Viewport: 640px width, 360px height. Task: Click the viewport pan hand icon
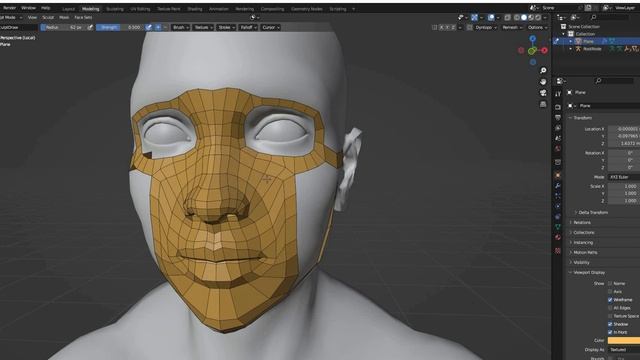(543, 82)
